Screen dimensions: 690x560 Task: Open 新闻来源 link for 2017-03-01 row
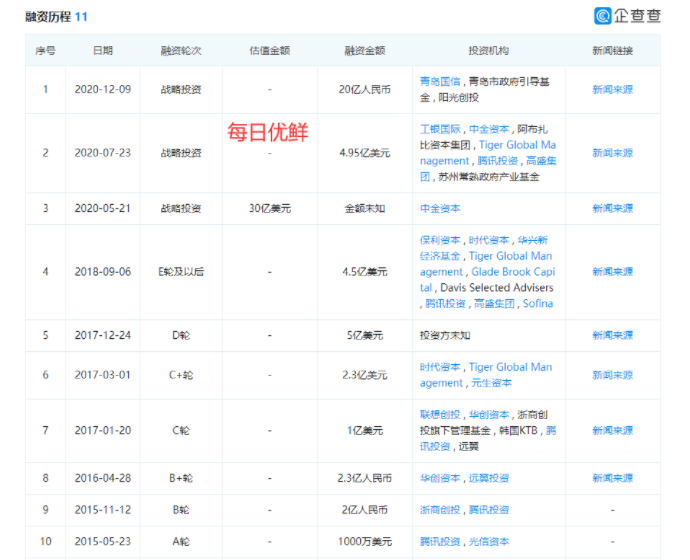coord(613,375)
